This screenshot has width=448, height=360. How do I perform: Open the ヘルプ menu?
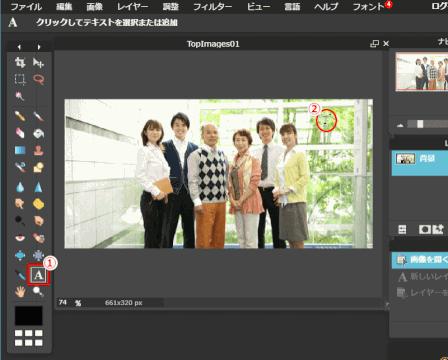click(326, 7)
